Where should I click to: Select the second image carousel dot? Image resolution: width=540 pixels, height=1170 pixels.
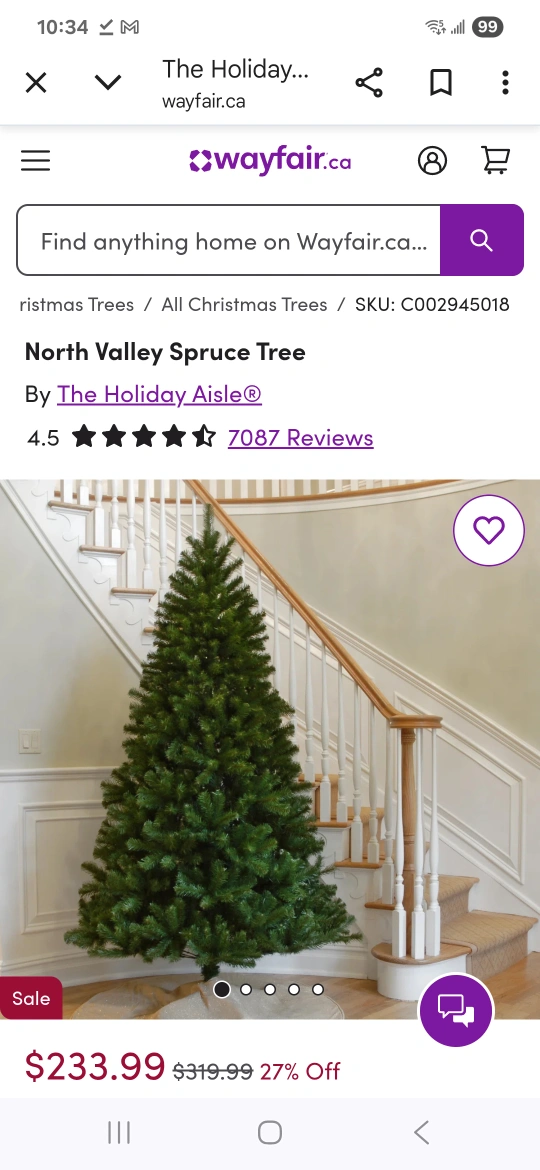point(246,989)
